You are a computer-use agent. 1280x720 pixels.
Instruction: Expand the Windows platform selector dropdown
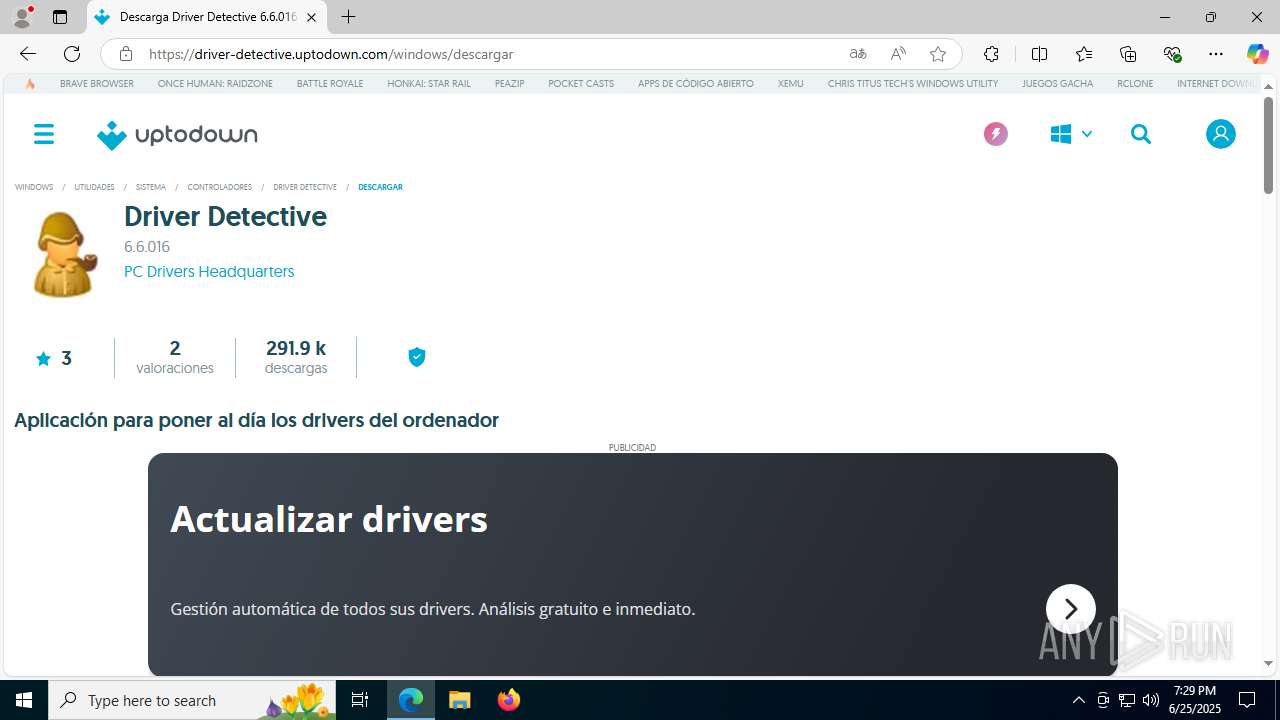1071,134
